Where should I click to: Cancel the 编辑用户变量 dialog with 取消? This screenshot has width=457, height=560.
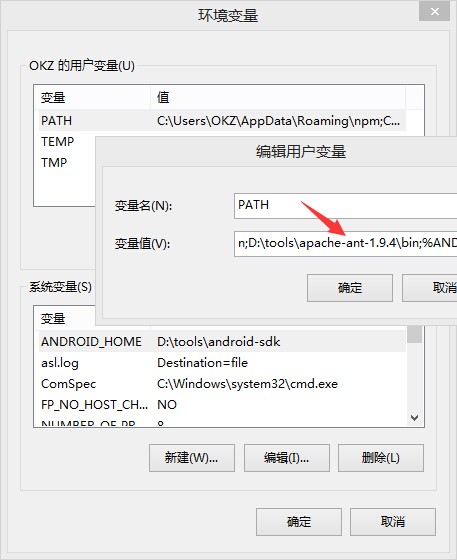pos(430,288)
